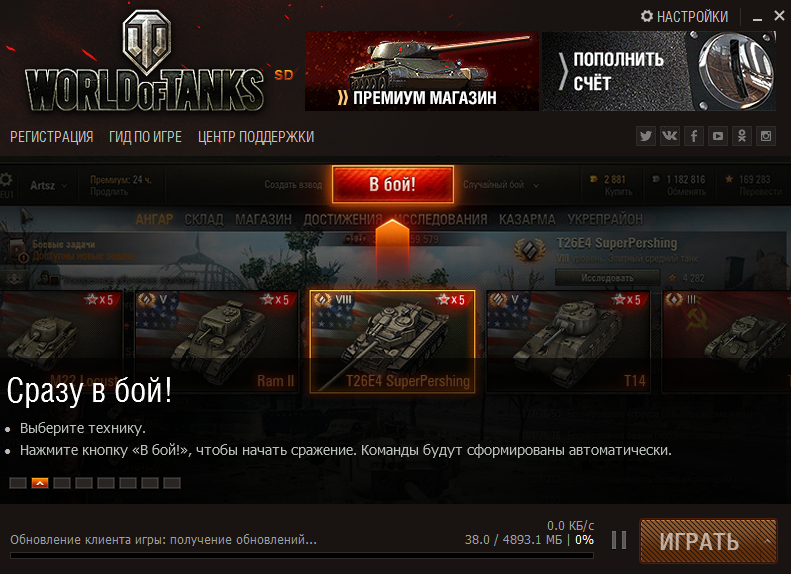Open the ГИД ПО ИГРЕ menu link
791x574 pixels.
(x=145, y=137)
